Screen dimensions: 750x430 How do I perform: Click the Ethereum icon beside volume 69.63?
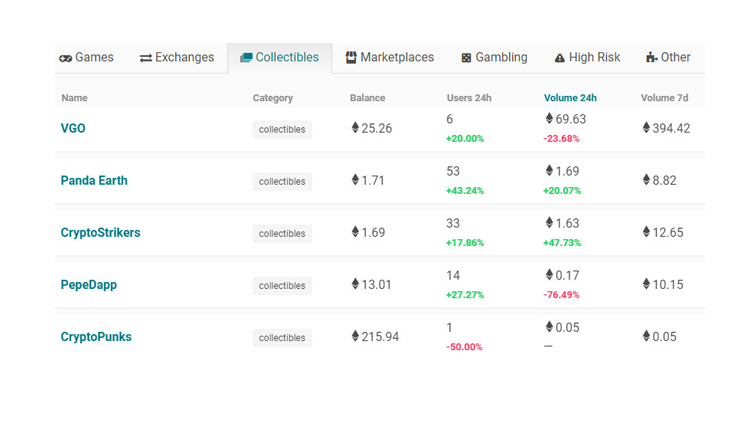pos(549,118)
